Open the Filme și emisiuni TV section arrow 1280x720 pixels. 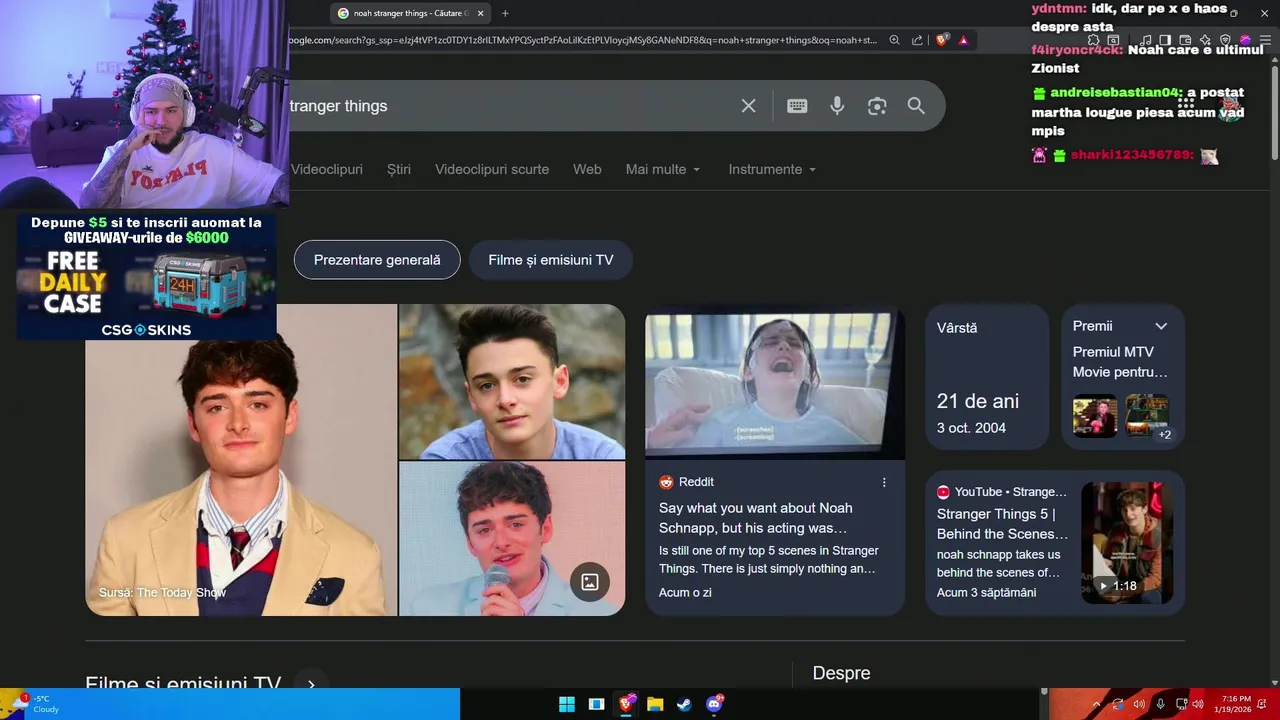(311, 684)
